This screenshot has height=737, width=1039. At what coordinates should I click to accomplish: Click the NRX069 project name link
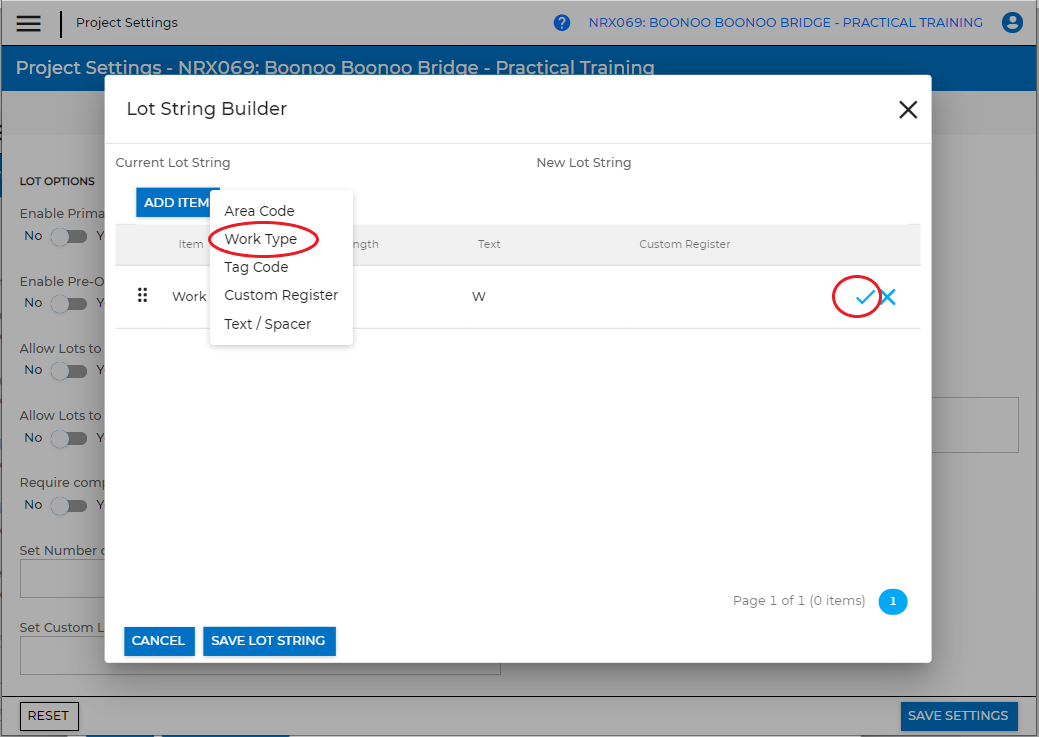click(x=785, y=23)
